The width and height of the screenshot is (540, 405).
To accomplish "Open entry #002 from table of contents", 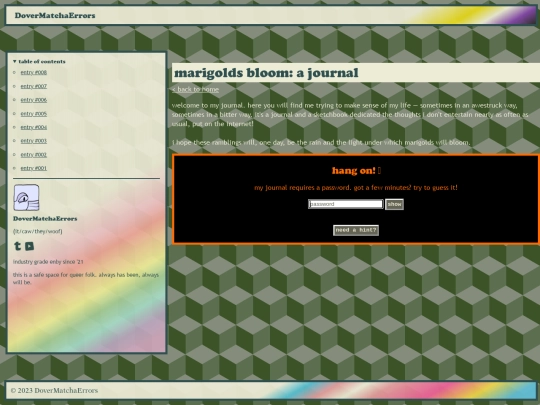I will (33, 155).
